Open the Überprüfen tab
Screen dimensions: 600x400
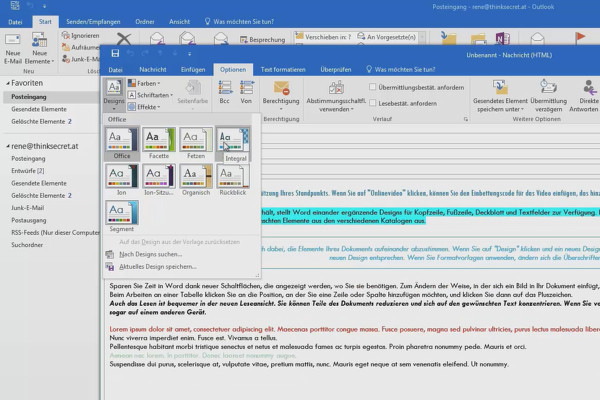point(336,70)
